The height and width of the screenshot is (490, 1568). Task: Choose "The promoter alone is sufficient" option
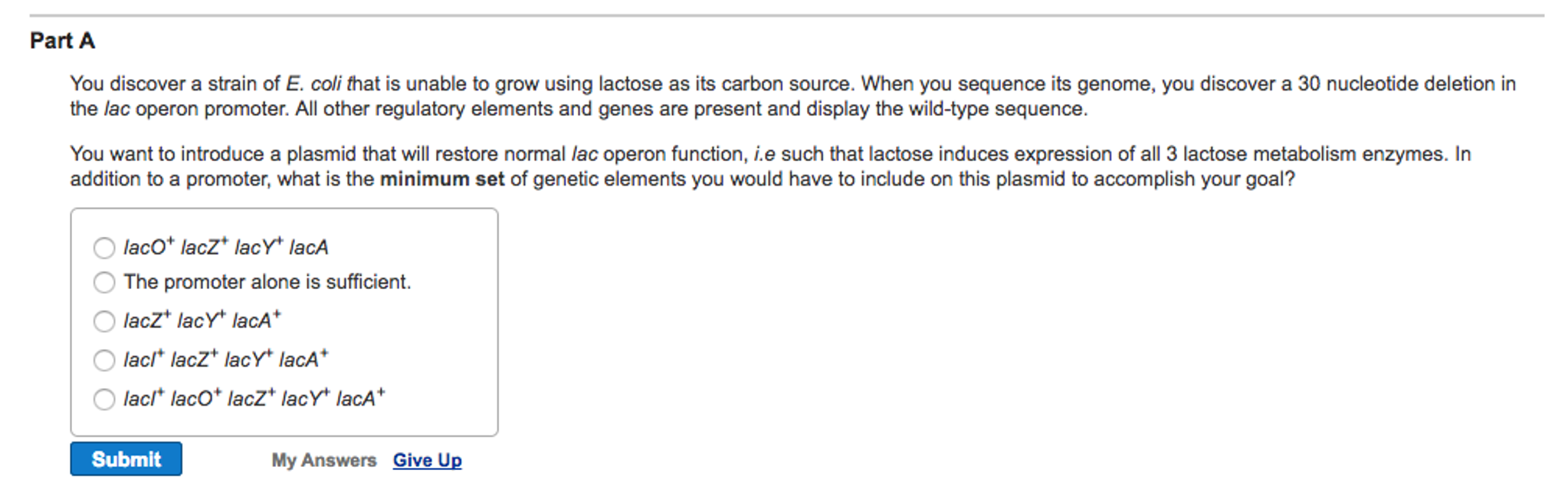103,282
